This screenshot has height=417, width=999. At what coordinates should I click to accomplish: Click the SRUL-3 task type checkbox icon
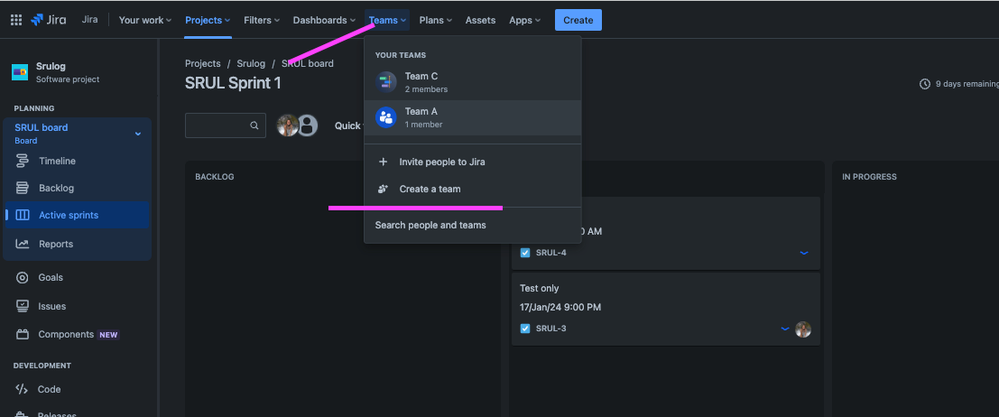coord(525,329)
